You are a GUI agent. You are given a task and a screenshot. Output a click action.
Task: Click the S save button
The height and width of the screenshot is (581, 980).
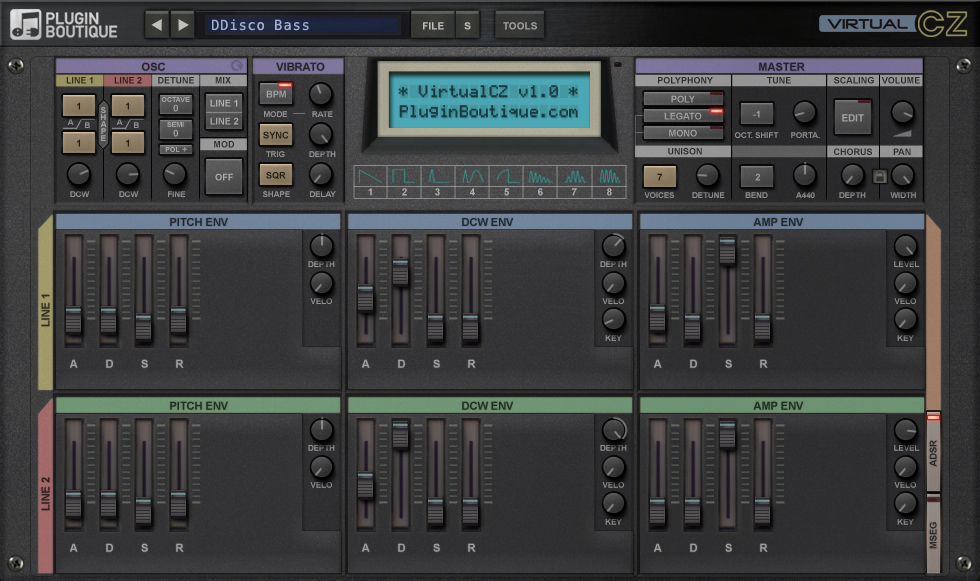click(x=468, y=26)
